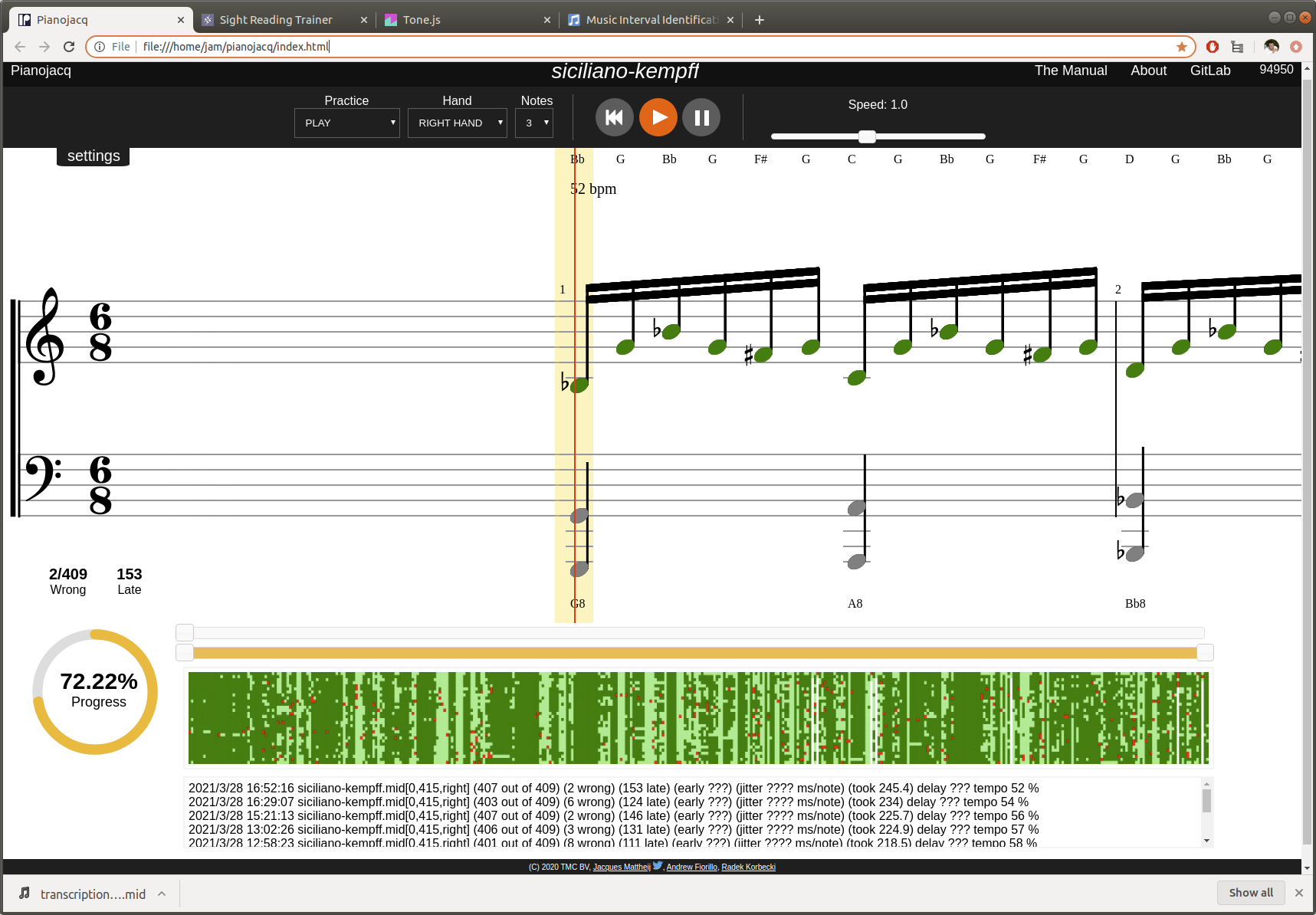This screenshot has width=1316, height=915.
Task: Reload the page
Action: coord(69,47)
